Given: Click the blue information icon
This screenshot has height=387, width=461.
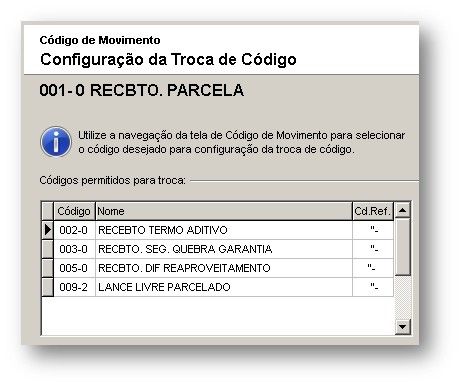Looking at the screenshot, I should click(x=56, y=142).
